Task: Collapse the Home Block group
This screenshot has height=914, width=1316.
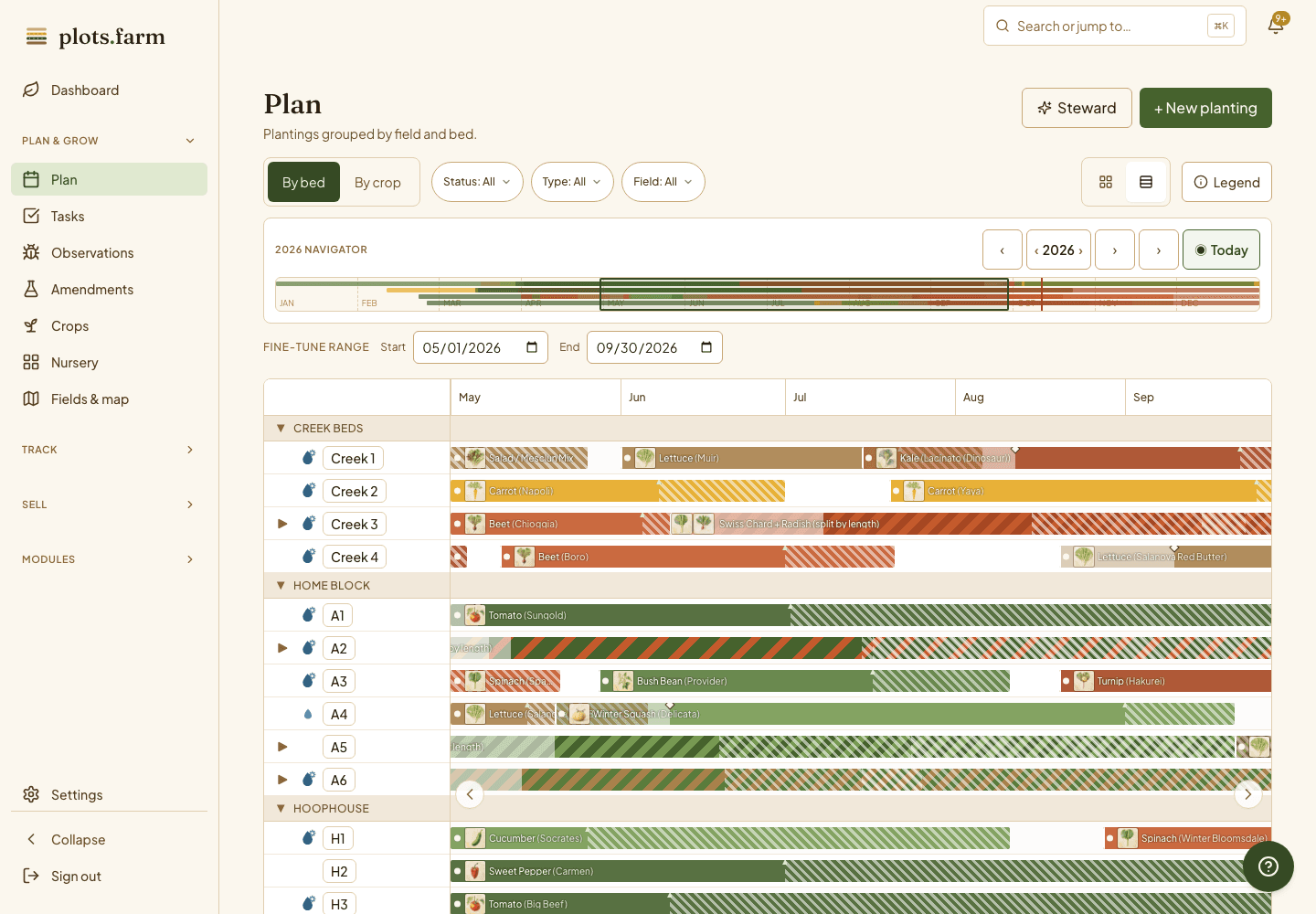Action: [281, 585]
